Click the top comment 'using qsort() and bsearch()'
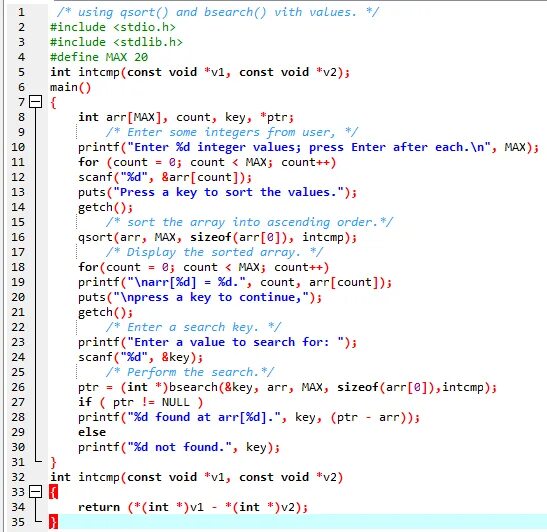Screen dimensions: 547x532 pos(218,12)
